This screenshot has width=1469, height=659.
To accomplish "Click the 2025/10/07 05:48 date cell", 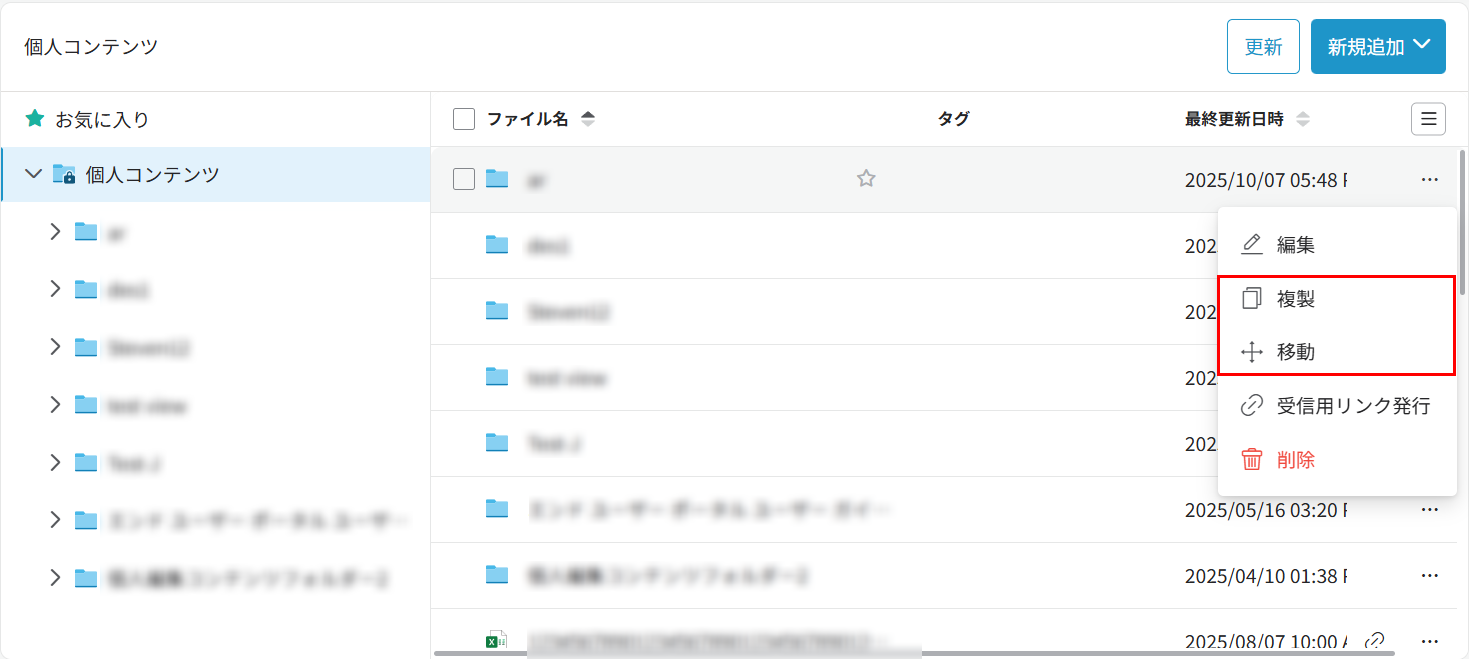I will click(1266, 180).
